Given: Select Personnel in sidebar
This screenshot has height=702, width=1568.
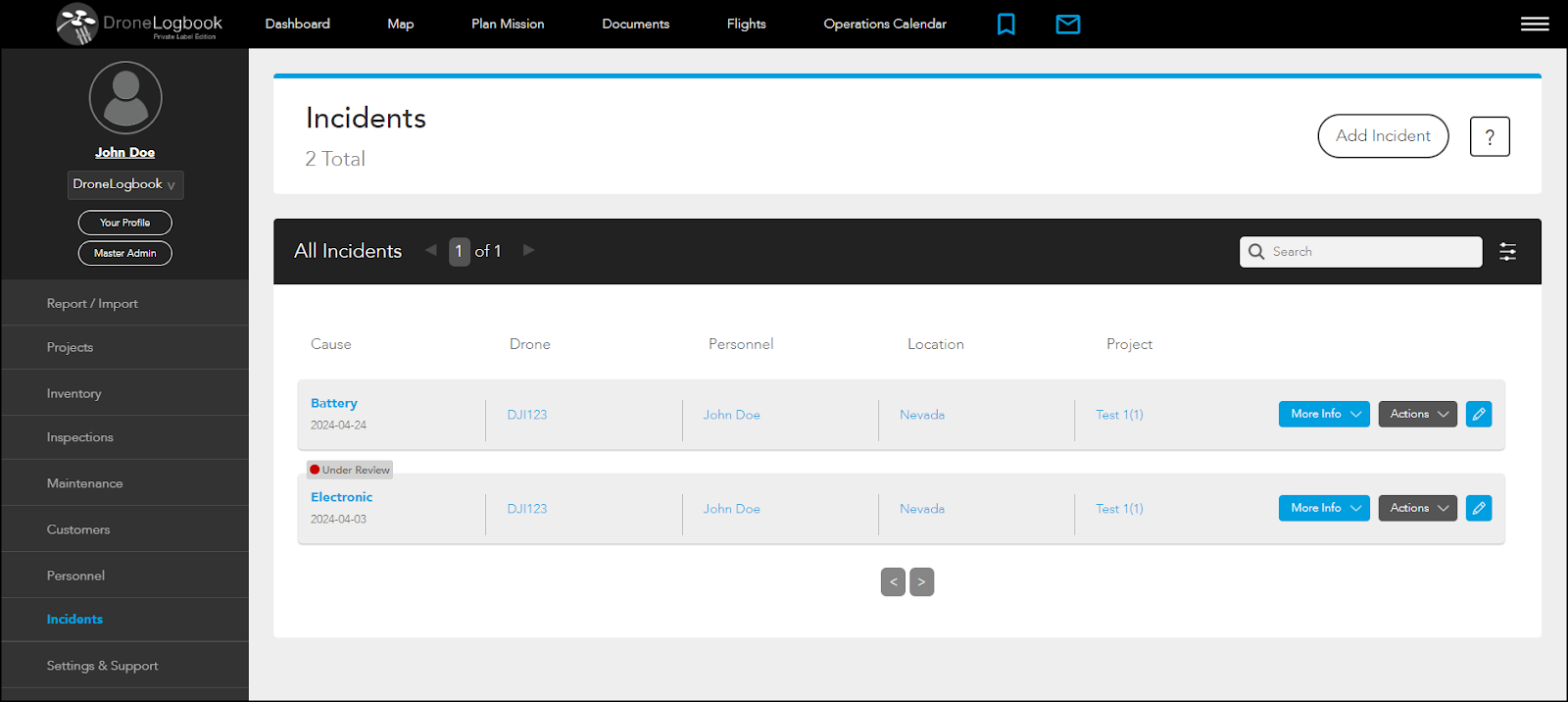Looking at the screenshot, I should pos(124,576).
